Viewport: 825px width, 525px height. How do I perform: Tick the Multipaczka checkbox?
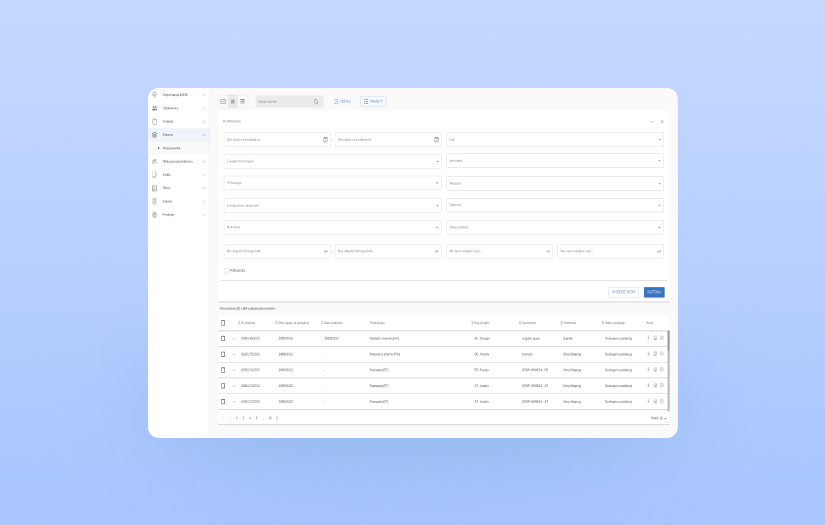click(x=226, y=271)
